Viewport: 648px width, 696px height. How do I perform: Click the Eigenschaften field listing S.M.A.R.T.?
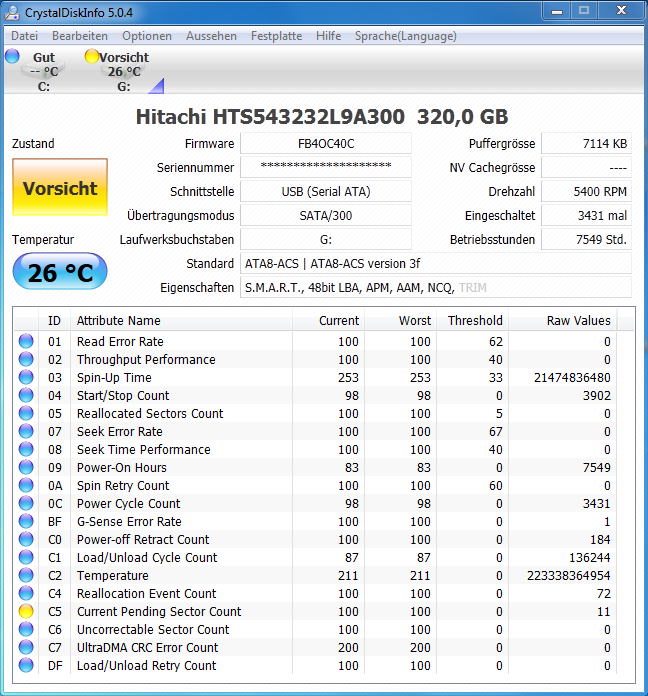tap(436, 287)
